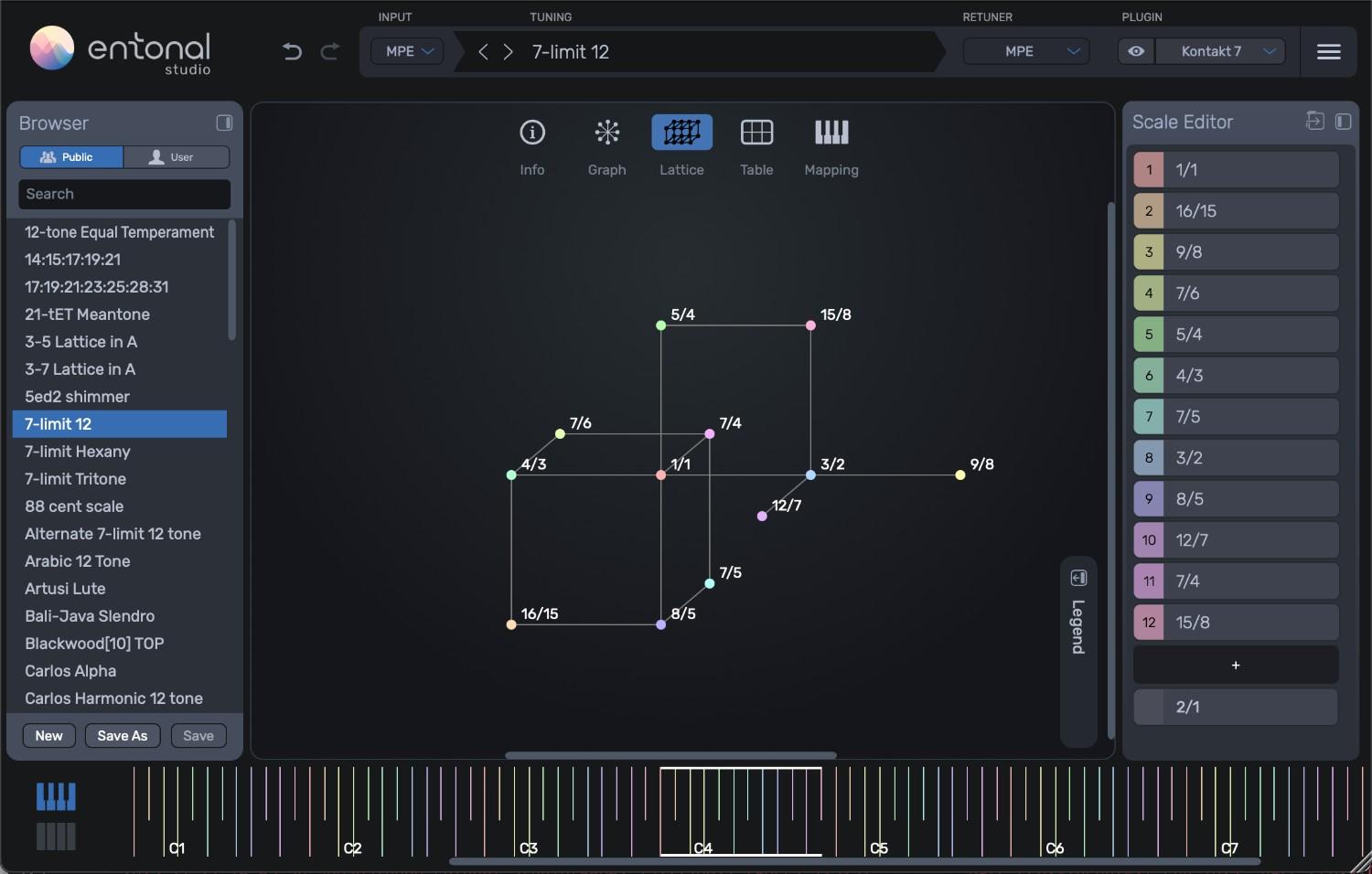Viewport: 1372px width, 874px height.
Task: Open the Kontakt 7 plugin dropdown
Action: click(1221, 51)
